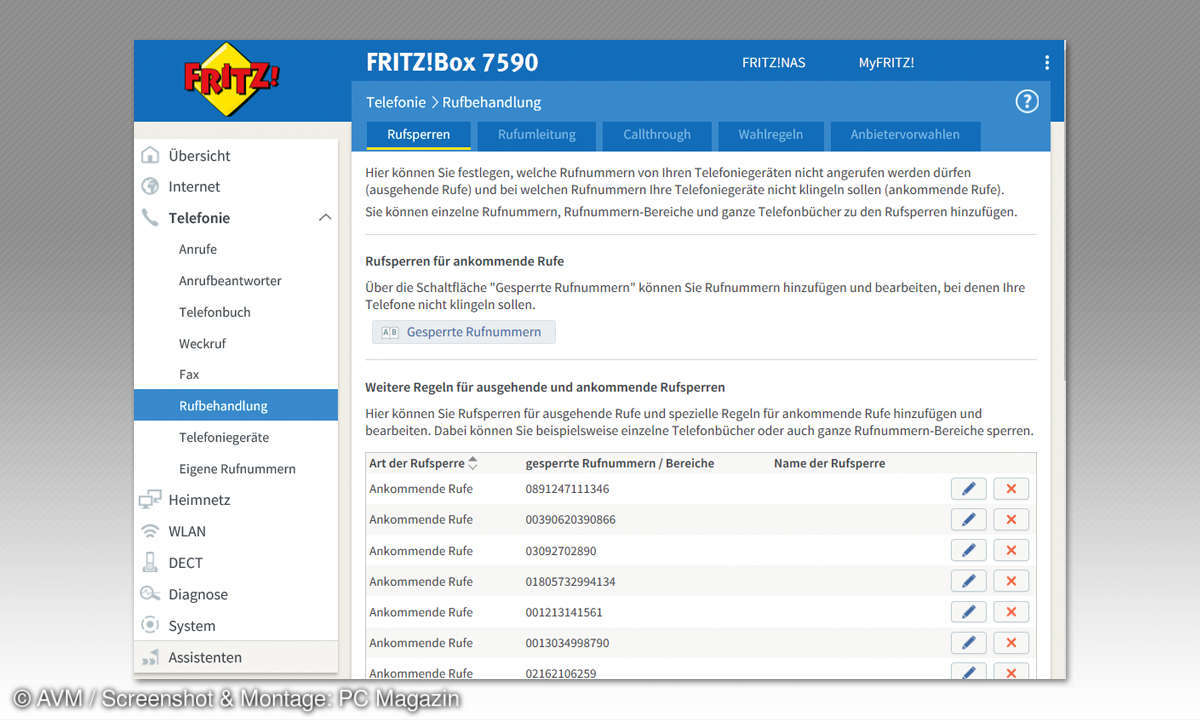Switch to the Rufumleitung tab
The image size is (1200, 720).
tap(537, 134)
